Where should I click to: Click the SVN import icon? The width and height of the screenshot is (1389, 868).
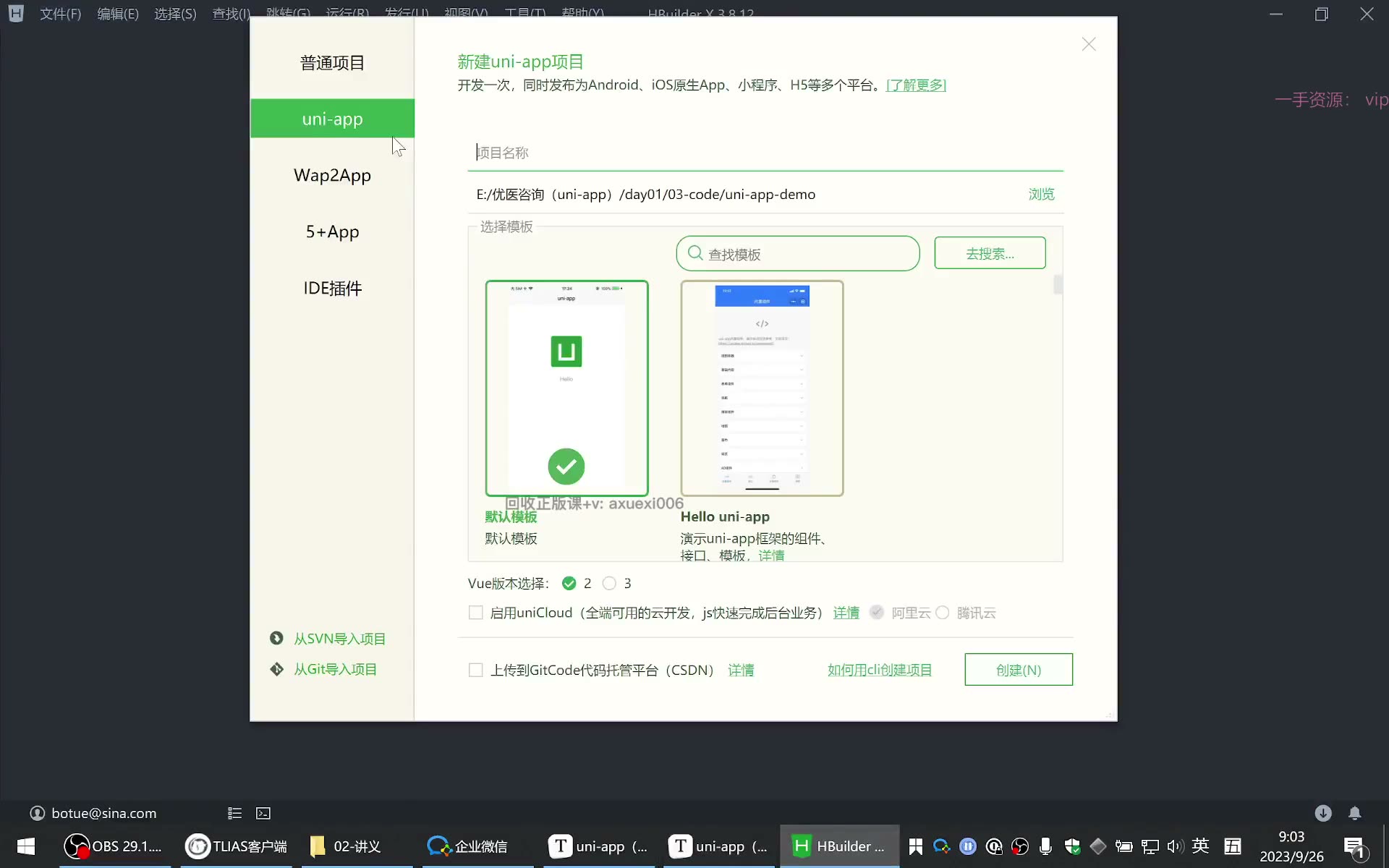pyautogui.click(x=276, y=638)
